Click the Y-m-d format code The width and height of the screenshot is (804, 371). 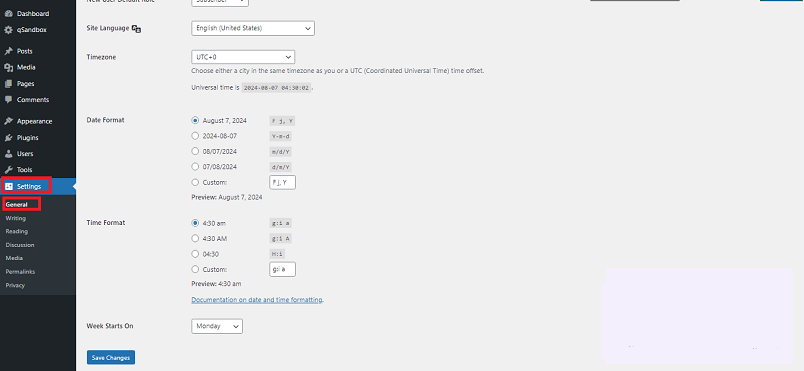coord(281,136)
